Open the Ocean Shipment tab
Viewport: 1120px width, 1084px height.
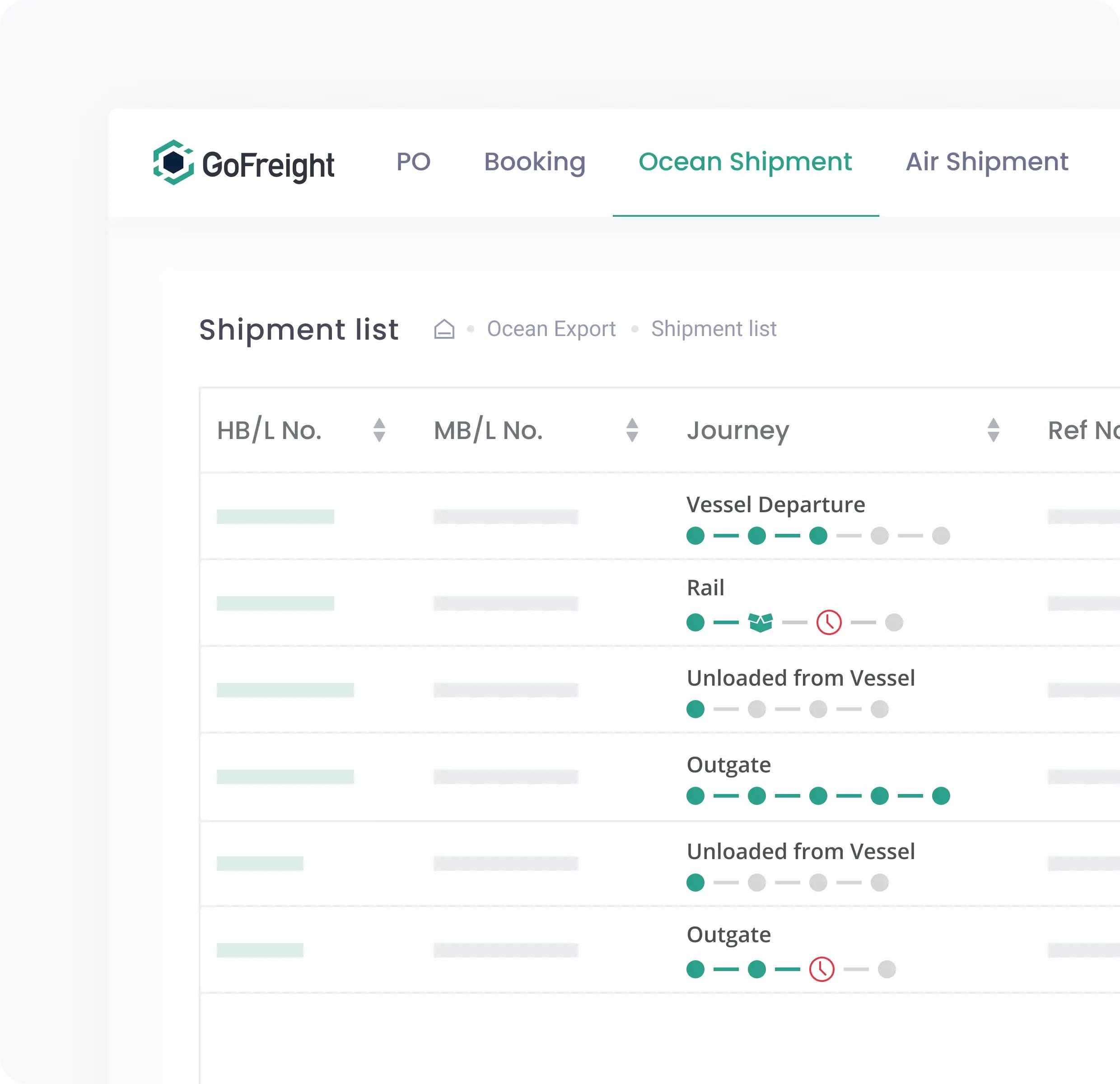click(x=745, y=162)
